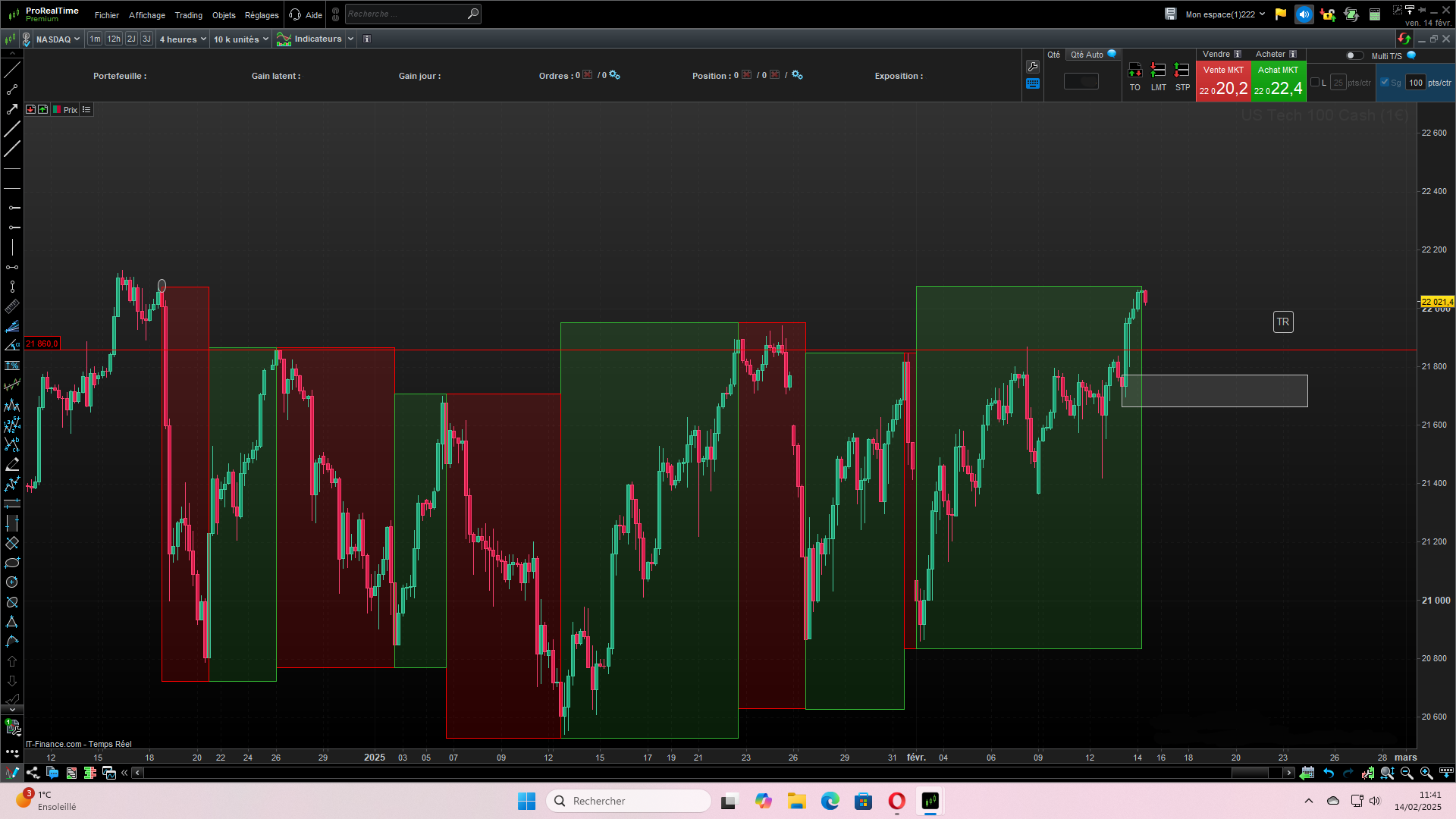Open trading settings wrench icon
The image size is (1456, 819).
click(1032, 67)
